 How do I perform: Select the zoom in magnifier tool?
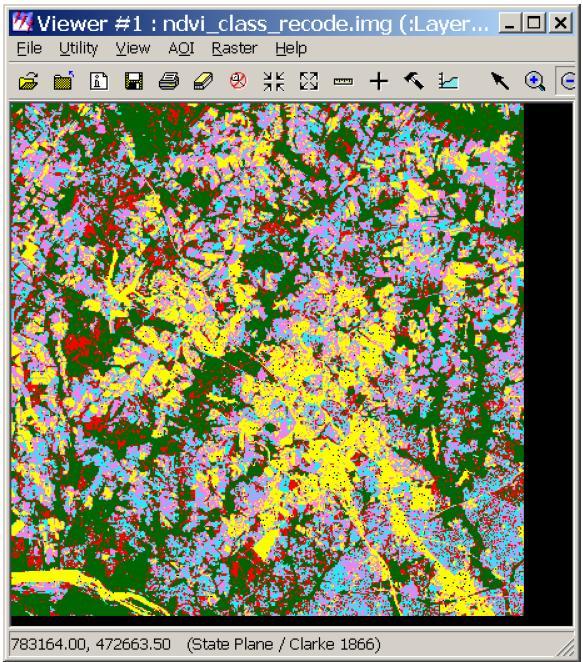[535, 81]
